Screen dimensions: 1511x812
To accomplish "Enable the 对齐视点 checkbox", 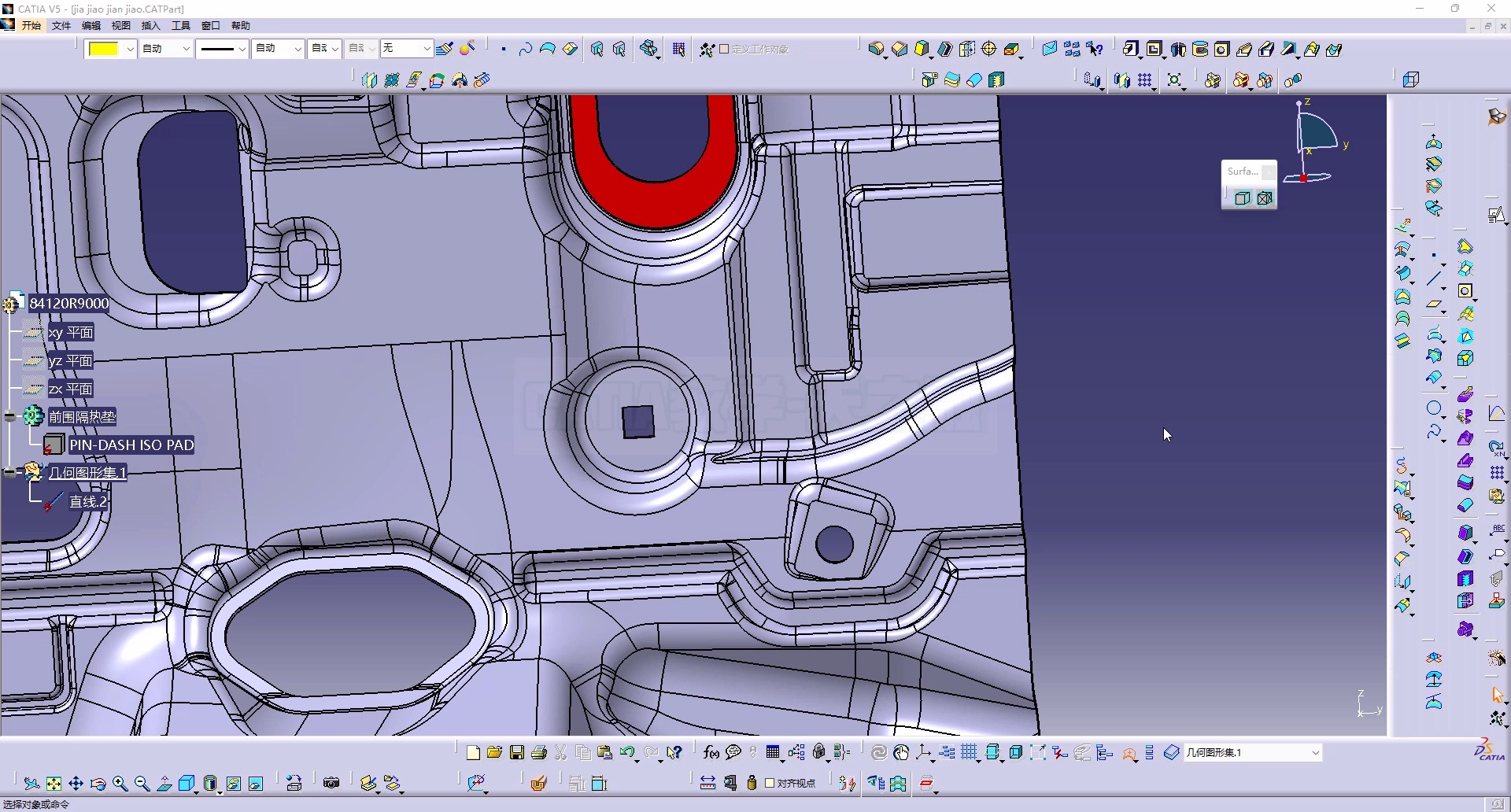I will (x=770, y=783).
